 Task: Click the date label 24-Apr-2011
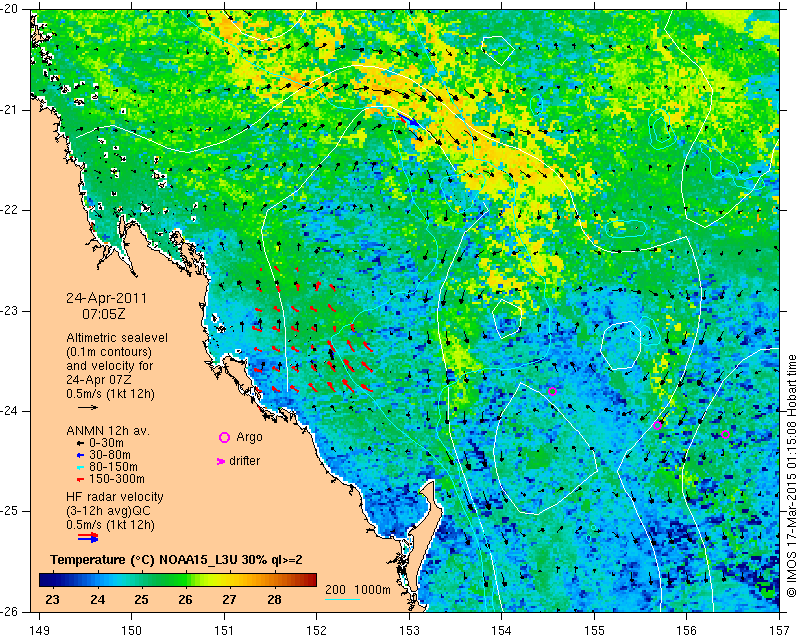(106, 298)
